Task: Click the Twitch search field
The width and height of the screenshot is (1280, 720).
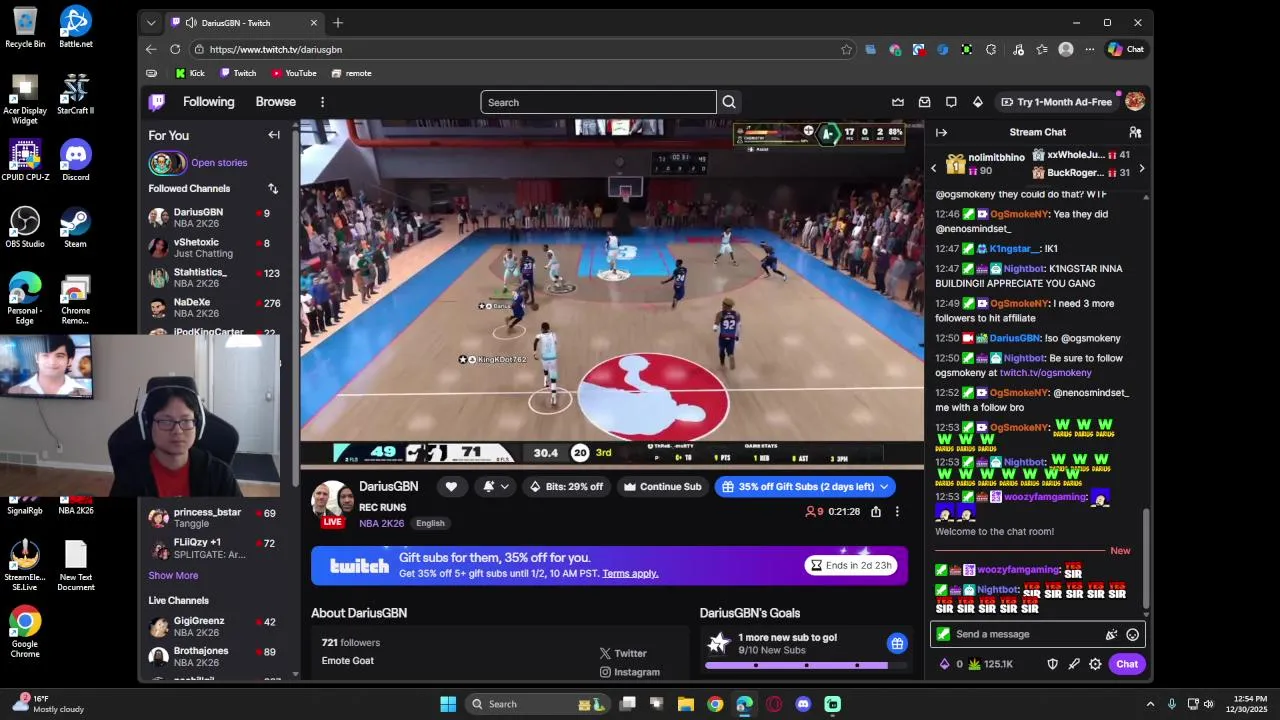Action: coord(598,102)
